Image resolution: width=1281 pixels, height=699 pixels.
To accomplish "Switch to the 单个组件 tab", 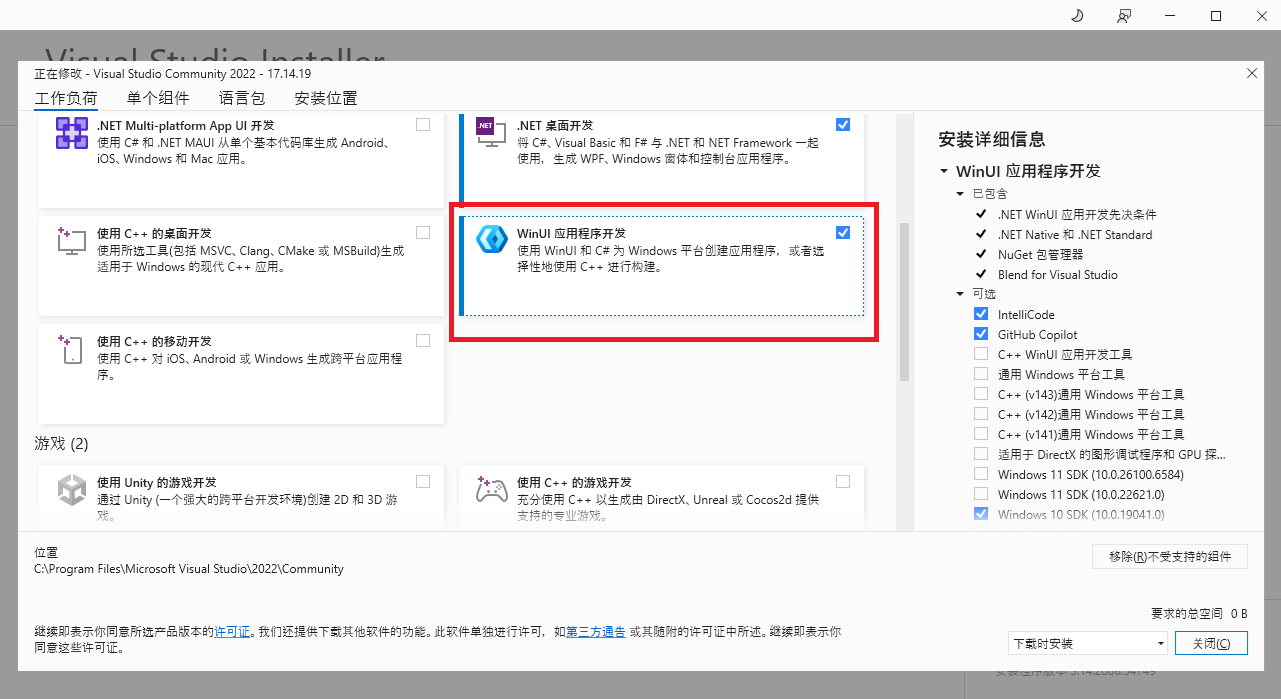I will pos(158,98).
